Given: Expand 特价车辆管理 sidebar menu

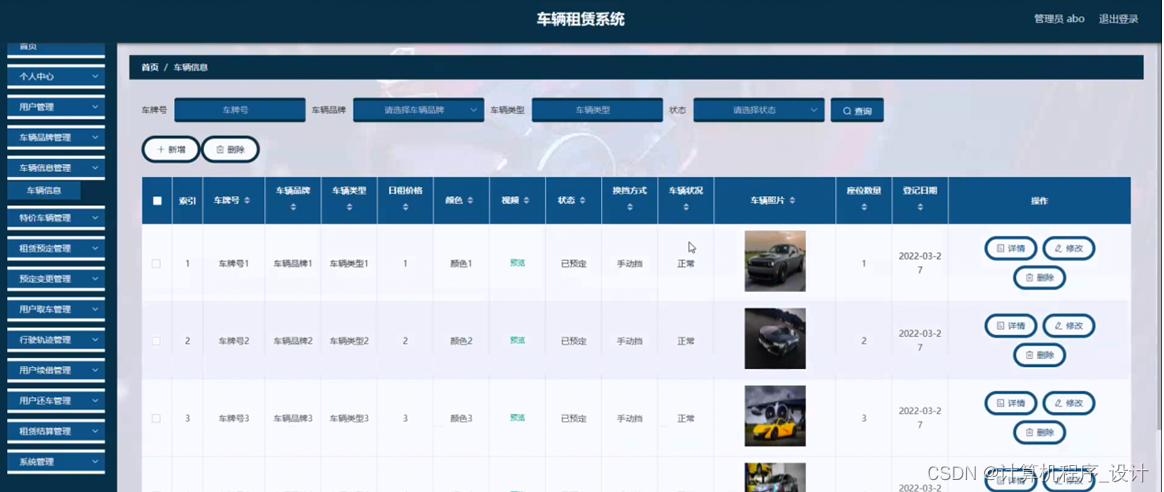Looking at the screenshot, I should (x=56, y=218).
